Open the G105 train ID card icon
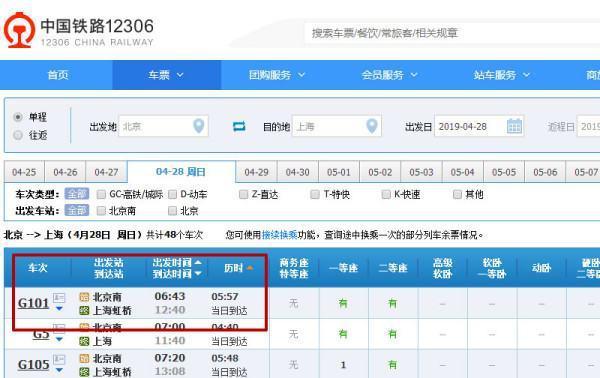This screenshot has height=378, width=600. [x=59, y=359]
